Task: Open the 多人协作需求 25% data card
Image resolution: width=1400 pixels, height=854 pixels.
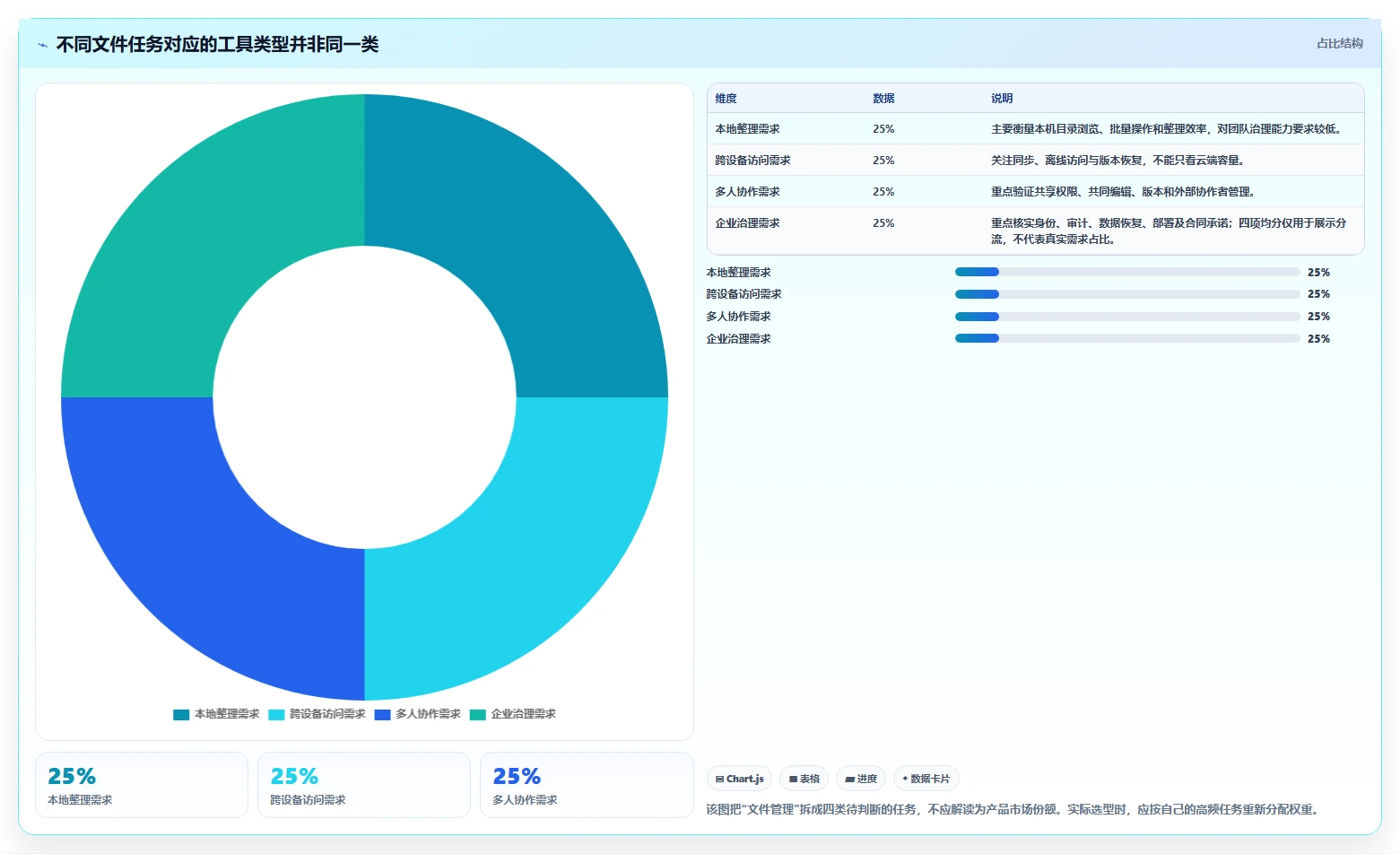Action: pyautogui.click(x=587, y=785)
